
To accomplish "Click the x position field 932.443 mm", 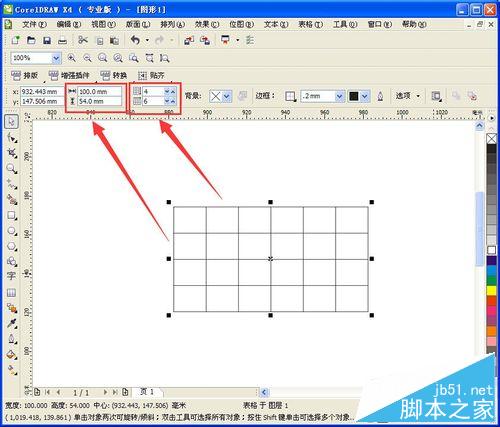I will coord(42,91).
